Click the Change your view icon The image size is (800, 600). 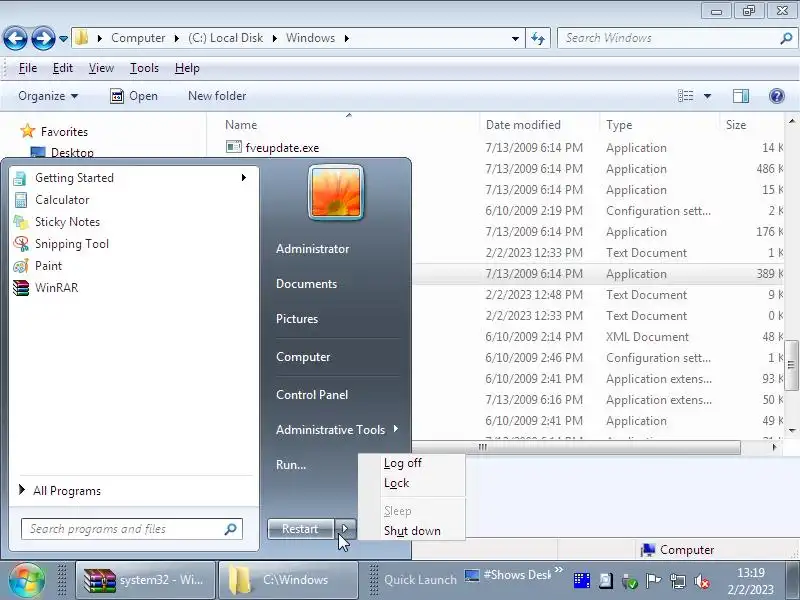pos(685,96)
